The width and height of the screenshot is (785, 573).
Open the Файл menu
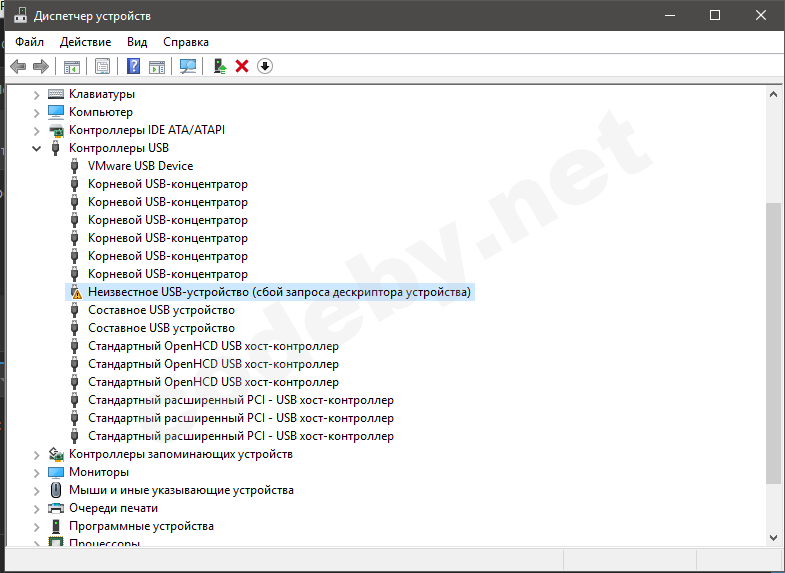tap(30, 42)
